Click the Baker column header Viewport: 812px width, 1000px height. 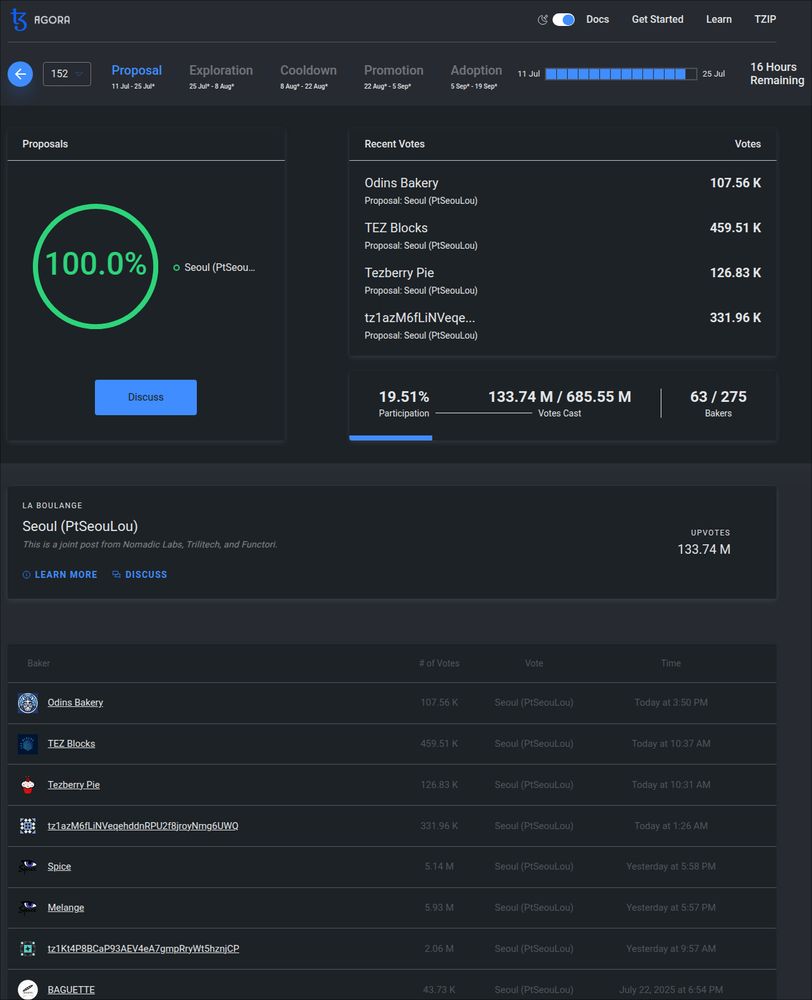(x=38, y=663)
